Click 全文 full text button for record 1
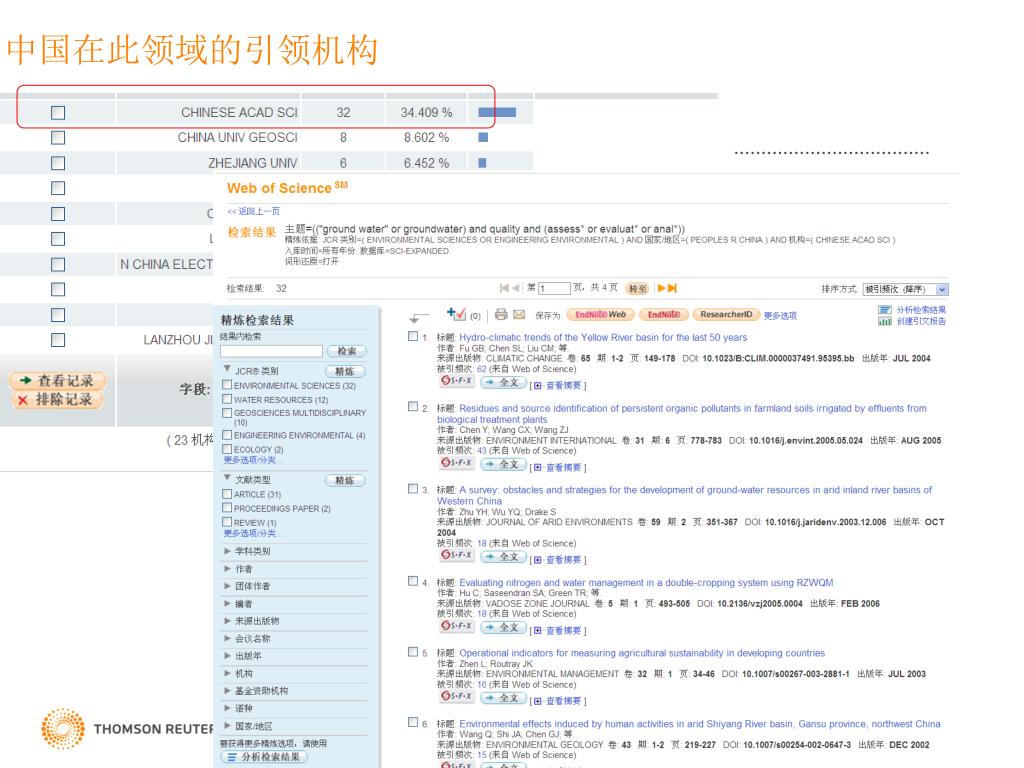 pyautogui.click(x=504, y=382)
